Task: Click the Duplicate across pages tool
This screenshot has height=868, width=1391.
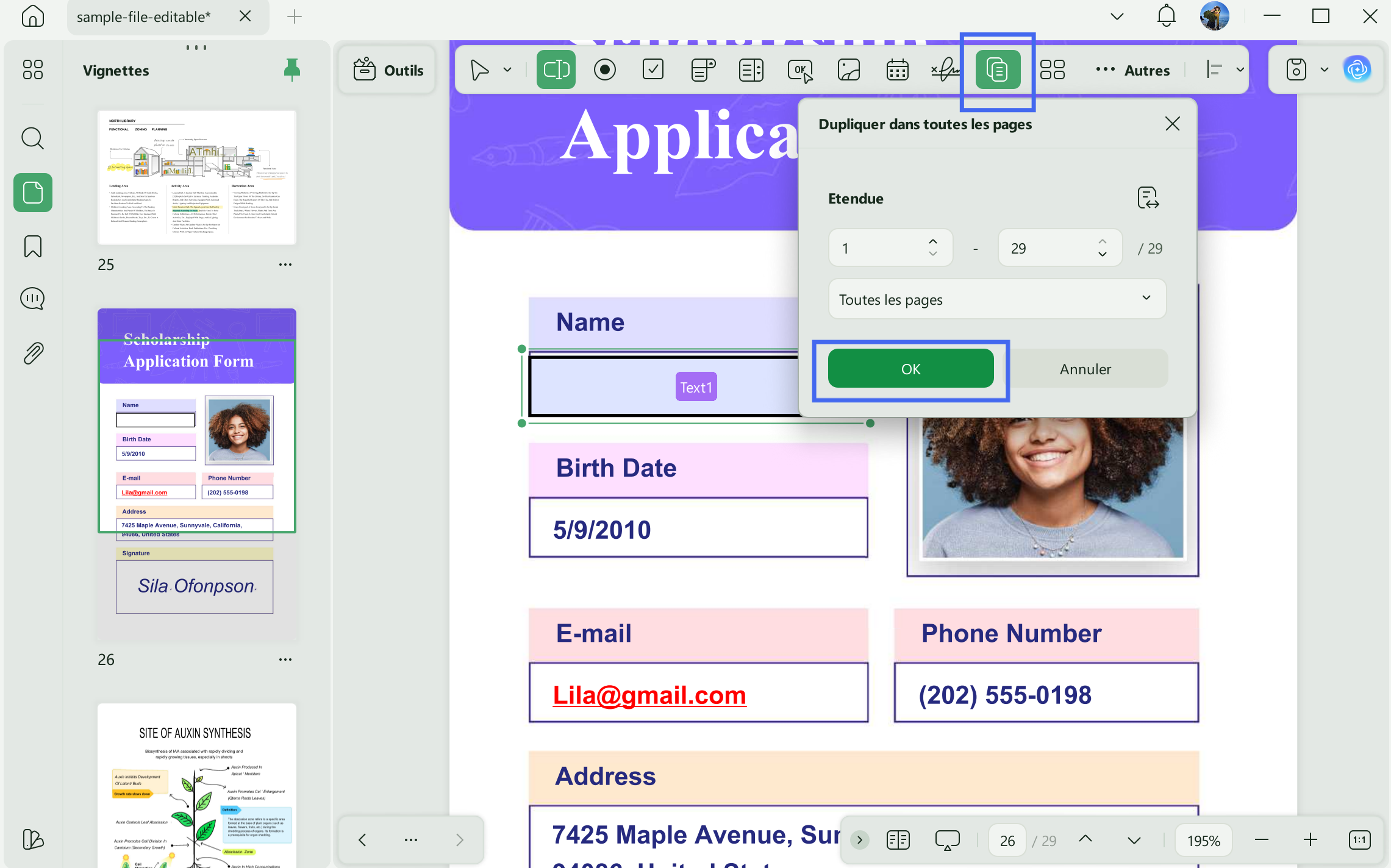Action: click(998, 69)
